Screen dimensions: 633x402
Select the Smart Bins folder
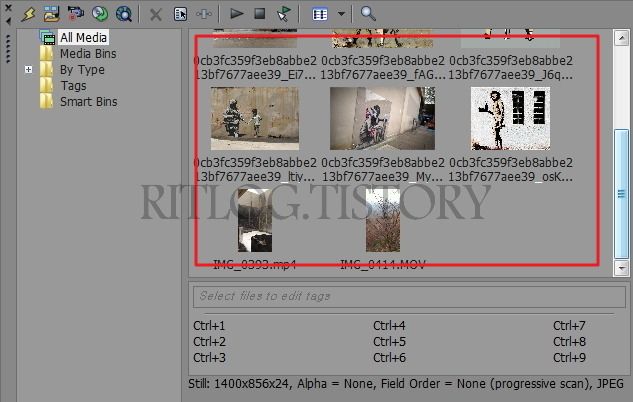tap(88, 102)
